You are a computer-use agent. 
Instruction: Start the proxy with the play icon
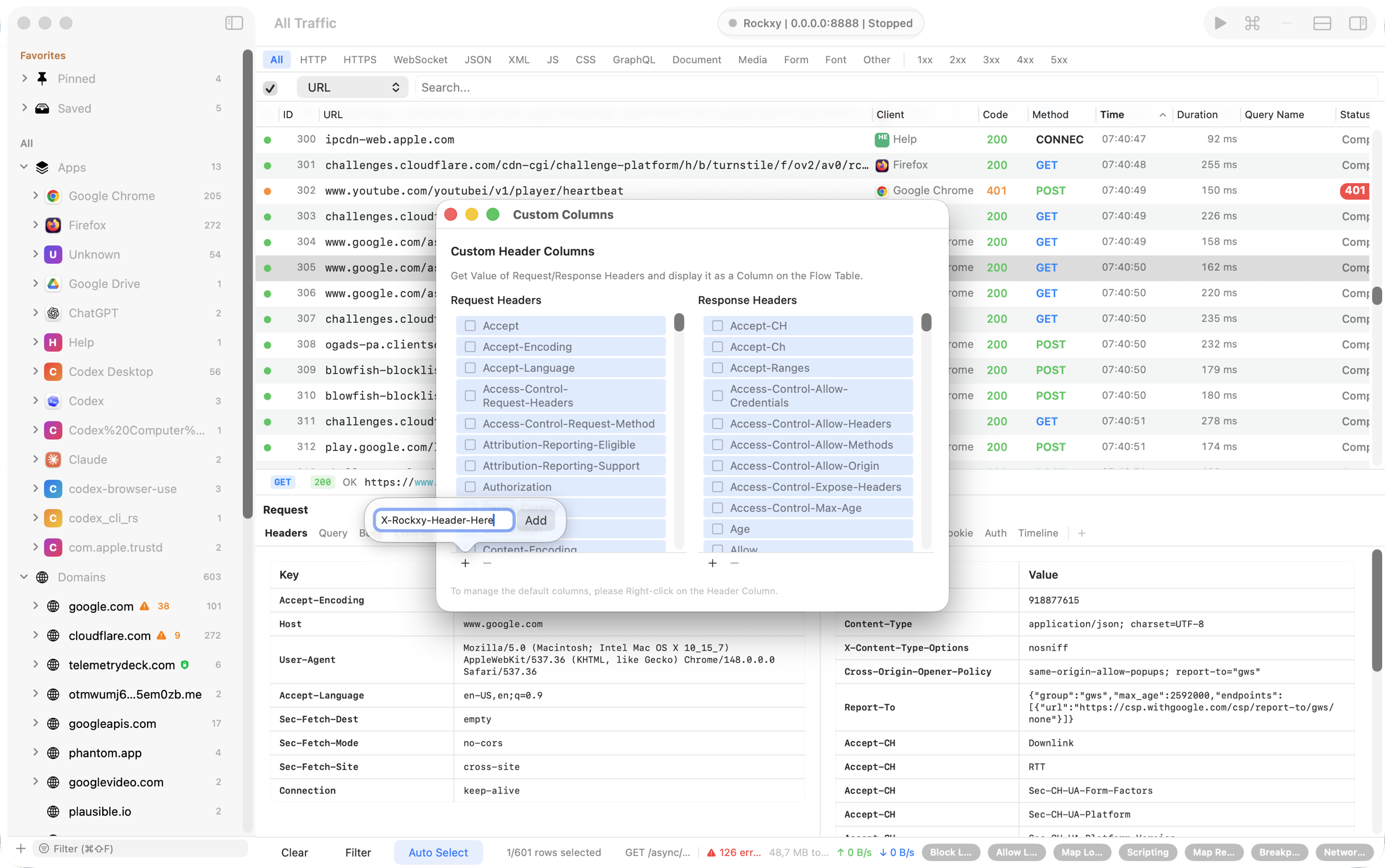(x=1220, y=23)
